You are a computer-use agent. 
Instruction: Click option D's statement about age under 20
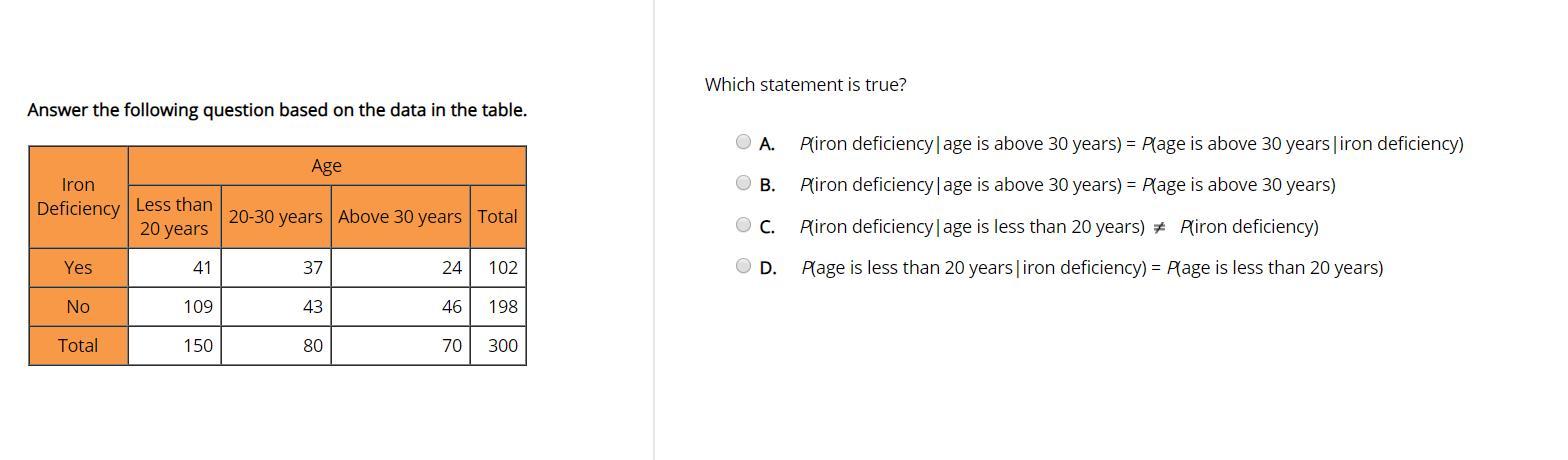[x=1091, y=268]
